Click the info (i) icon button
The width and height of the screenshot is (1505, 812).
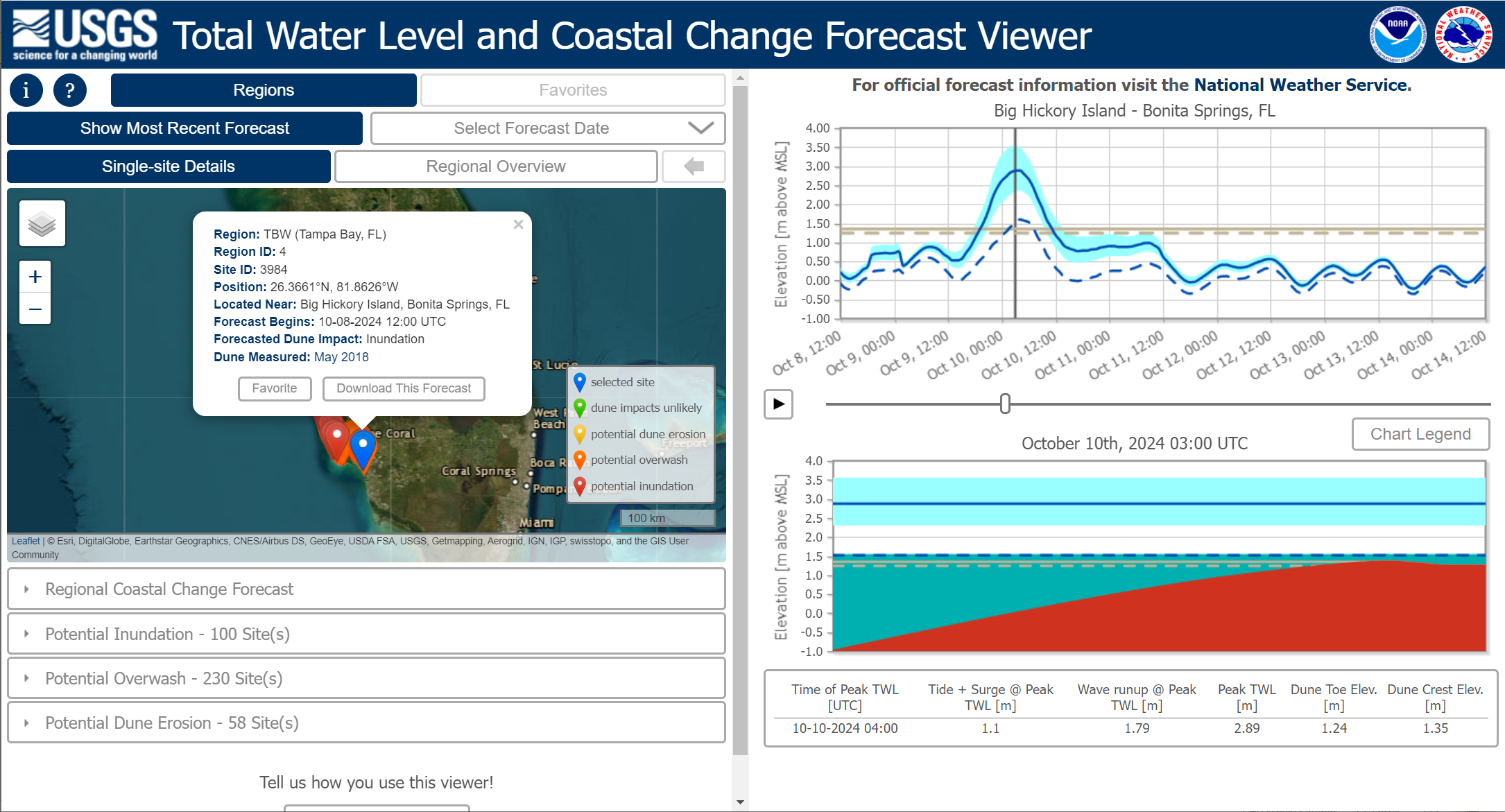26,90
